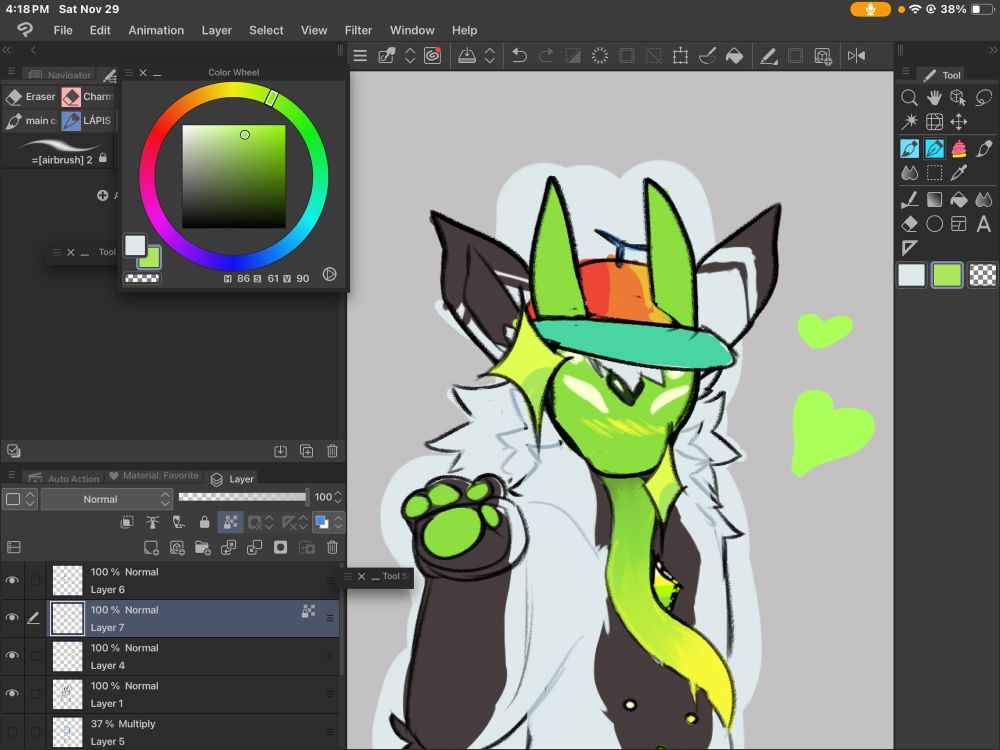Open layer palette color dropdown arrows

point(31,499)
